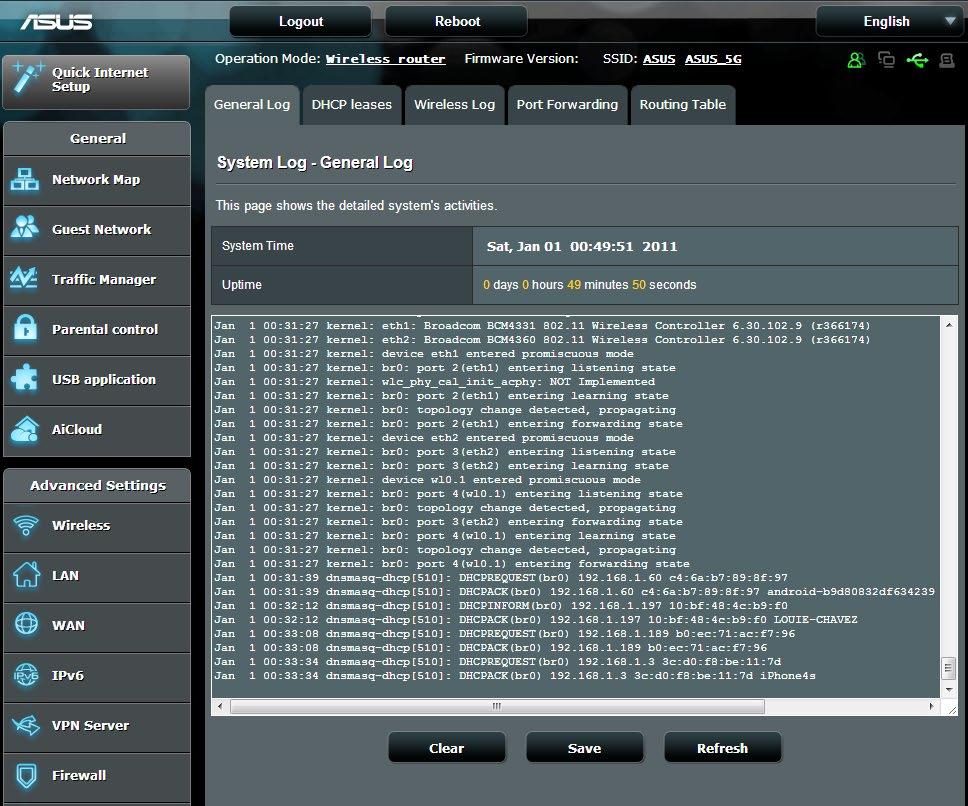The image size is (968, 806).
Task: Click the Traffic Manager graph icon
Action: 25,278
